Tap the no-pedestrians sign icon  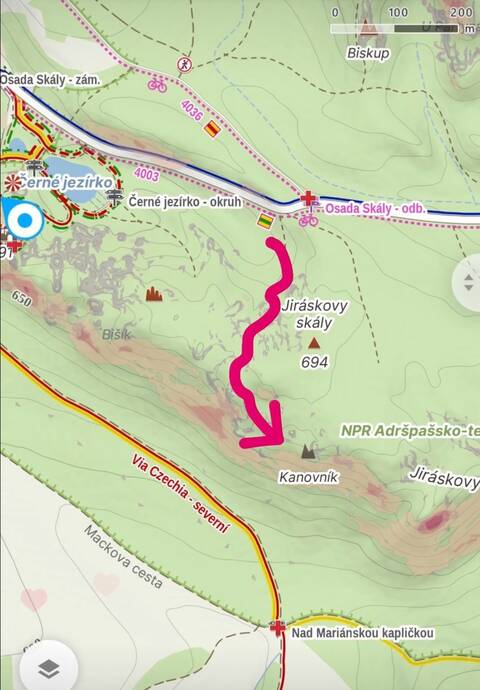(x=185, y=65)
